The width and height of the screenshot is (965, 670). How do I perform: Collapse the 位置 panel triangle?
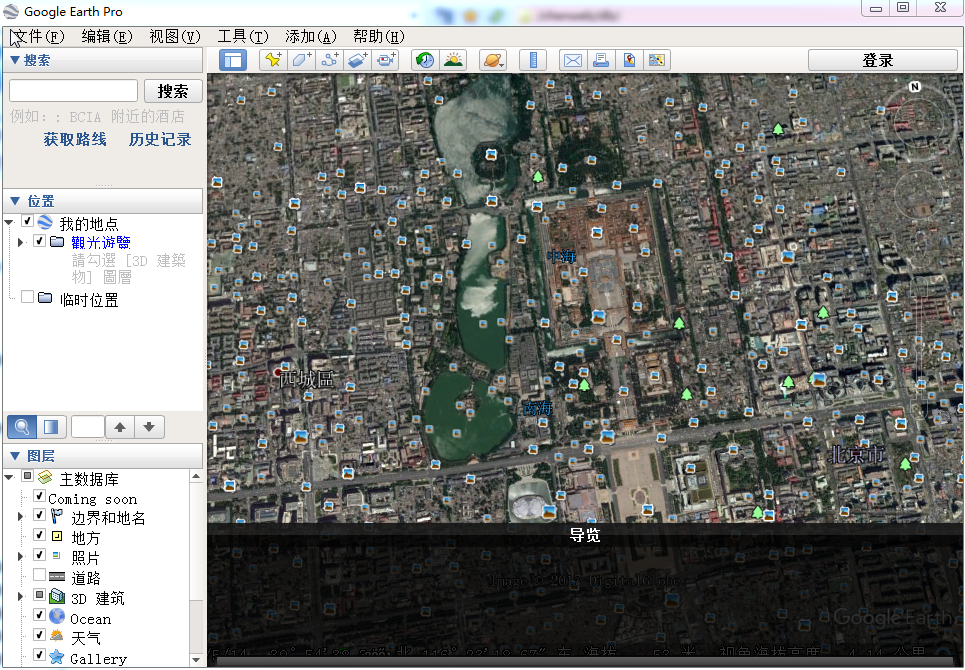15,201
